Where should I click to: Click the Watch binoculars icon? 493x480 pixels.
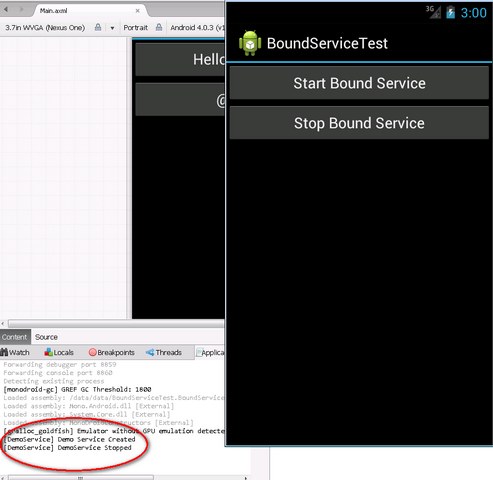coord(4,352)
